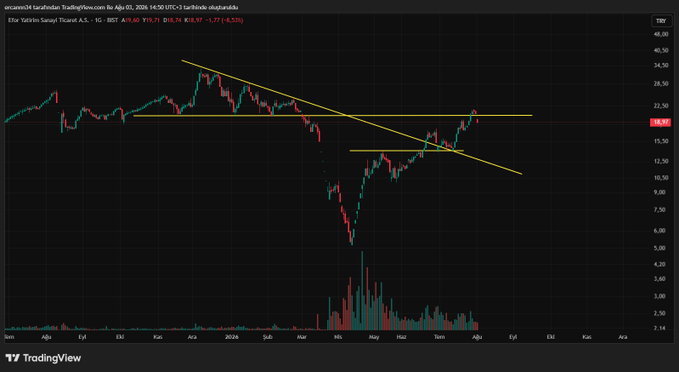
Task: Click the 5,00 price axis label
Action: [x=661, y=248]
